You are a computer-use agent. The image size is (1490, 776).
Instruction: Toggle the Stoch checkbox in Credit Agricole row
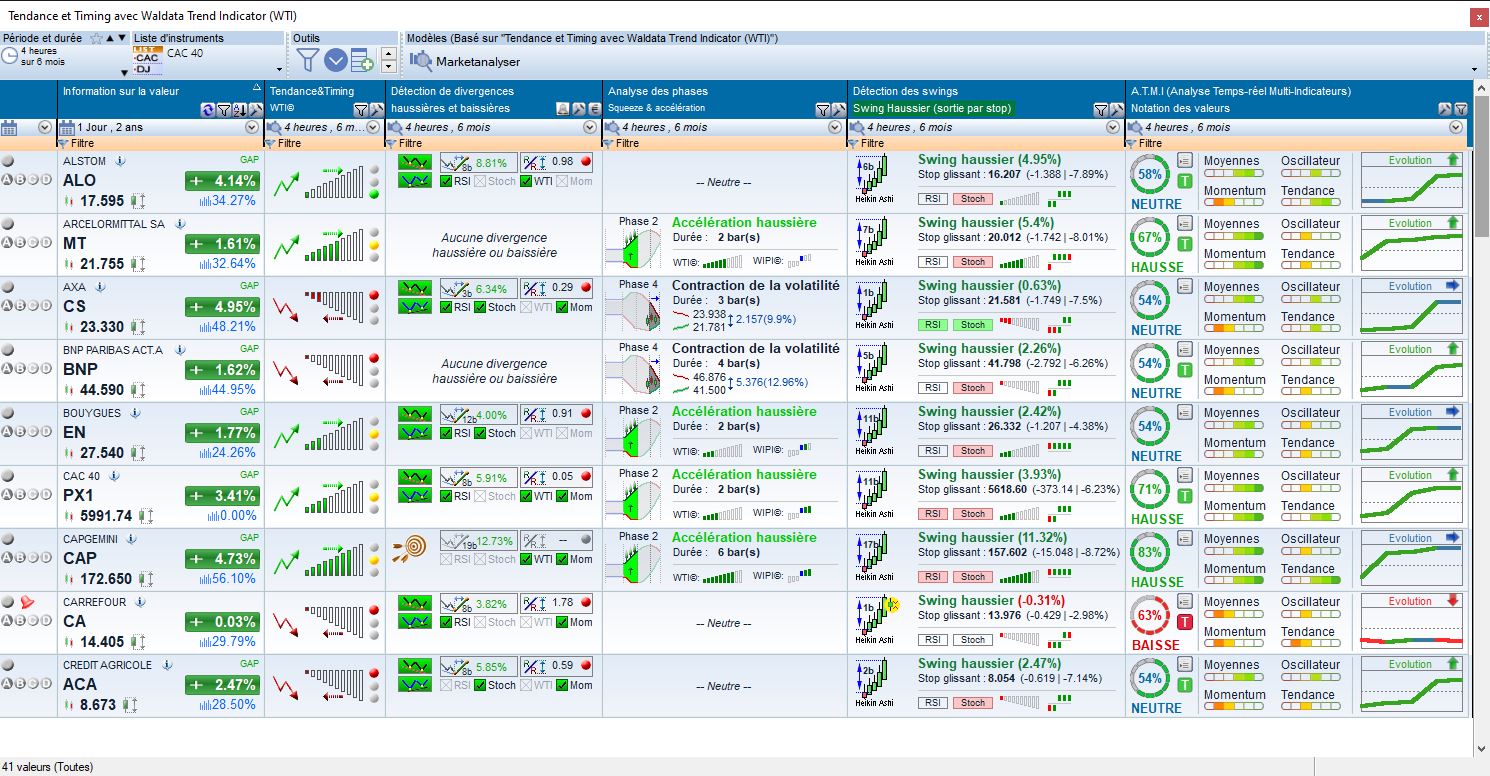pos(480,685)
